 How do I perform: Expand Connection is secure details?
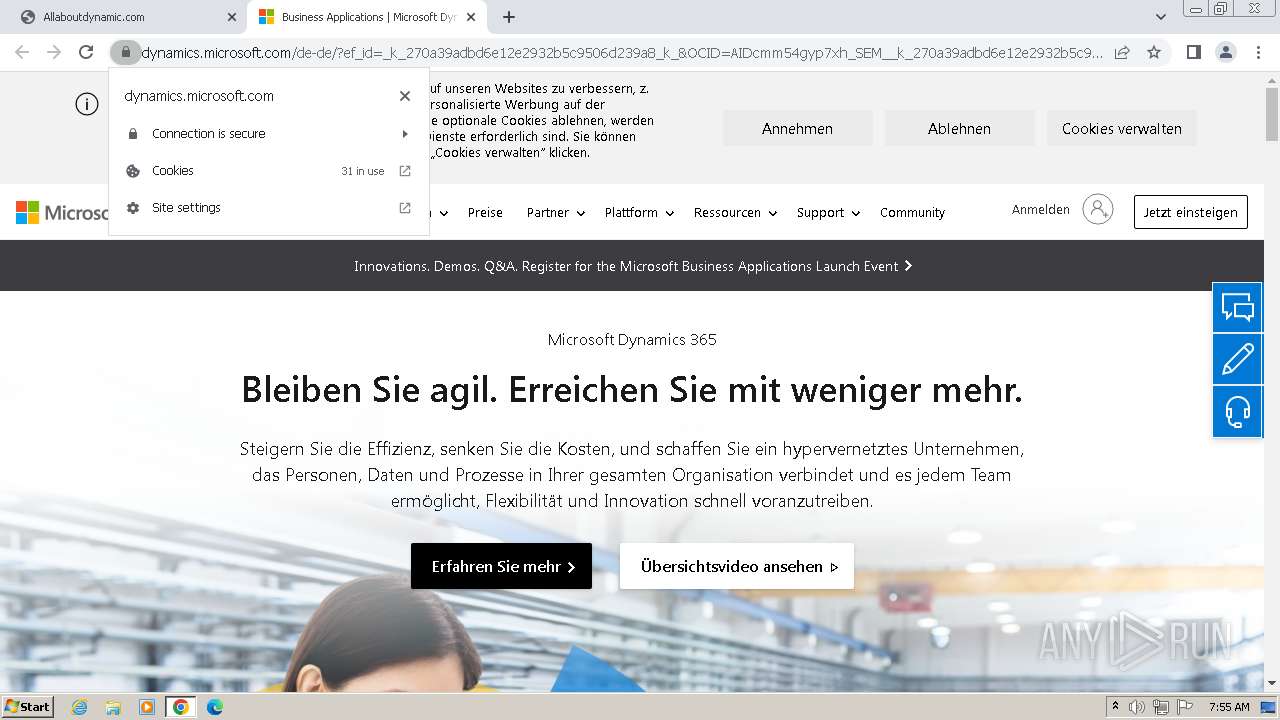pos(269,134)
